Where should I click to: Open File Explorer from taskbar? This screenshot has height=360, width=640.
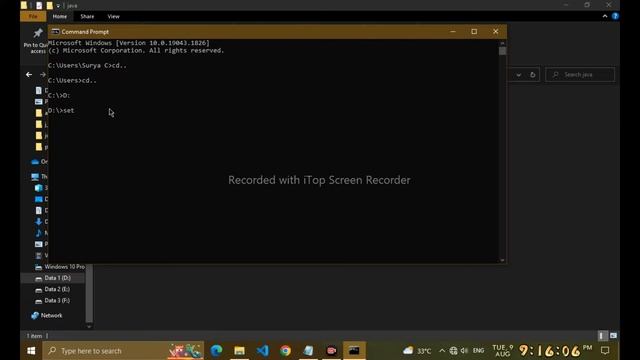click(239, 351)
